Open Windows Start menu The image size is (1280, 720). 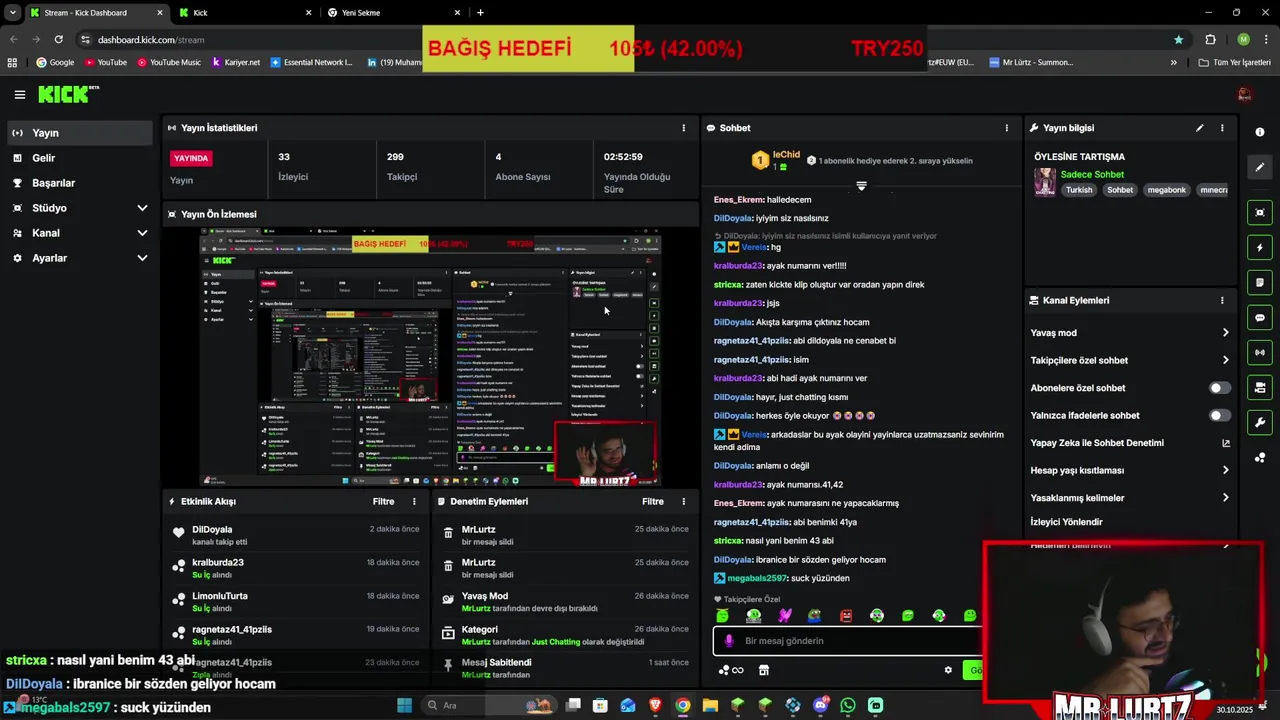(404, 705)
